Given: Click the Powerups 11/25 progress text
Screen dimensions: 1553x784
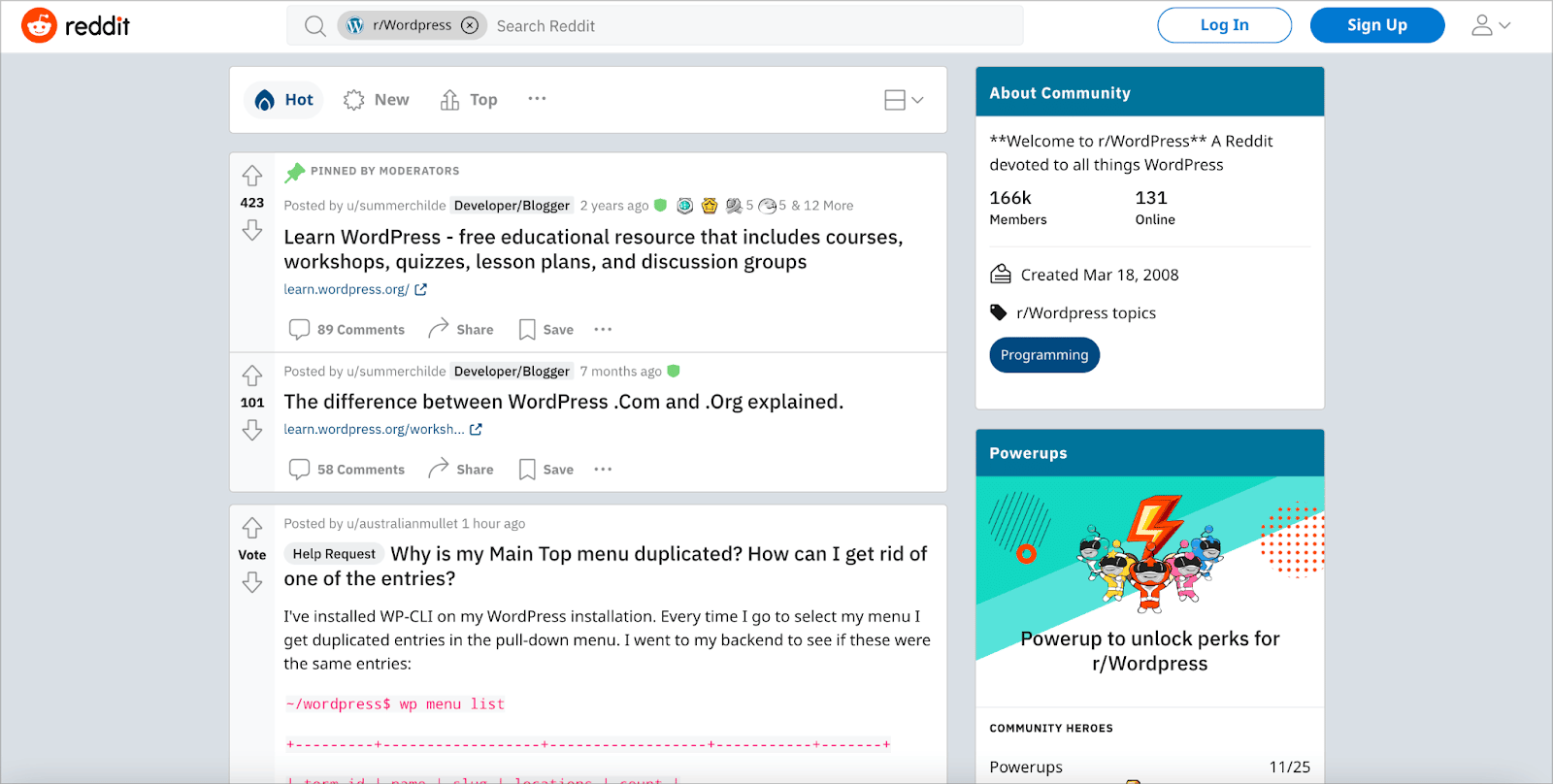Looking at the screenshot, I should point(1289,768).
